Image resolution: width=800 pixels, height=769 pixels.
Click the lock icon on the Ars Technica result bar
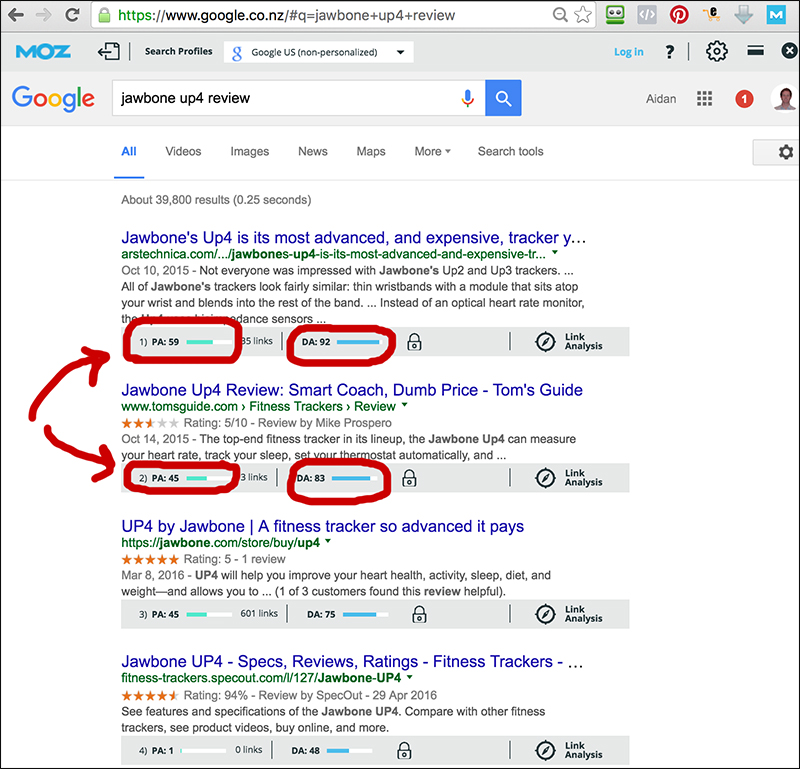pos(414,342)
